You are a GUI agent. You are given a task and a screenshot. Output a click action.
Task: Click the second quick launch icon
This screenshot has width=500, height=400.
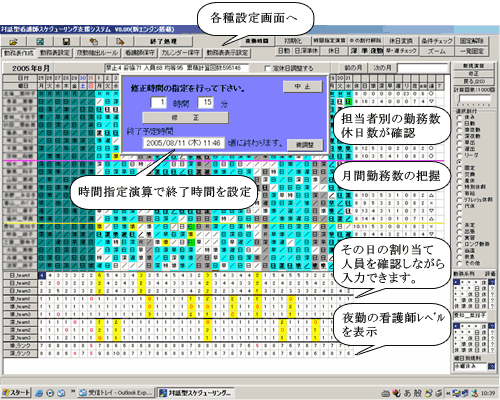(x=50, y=393)
